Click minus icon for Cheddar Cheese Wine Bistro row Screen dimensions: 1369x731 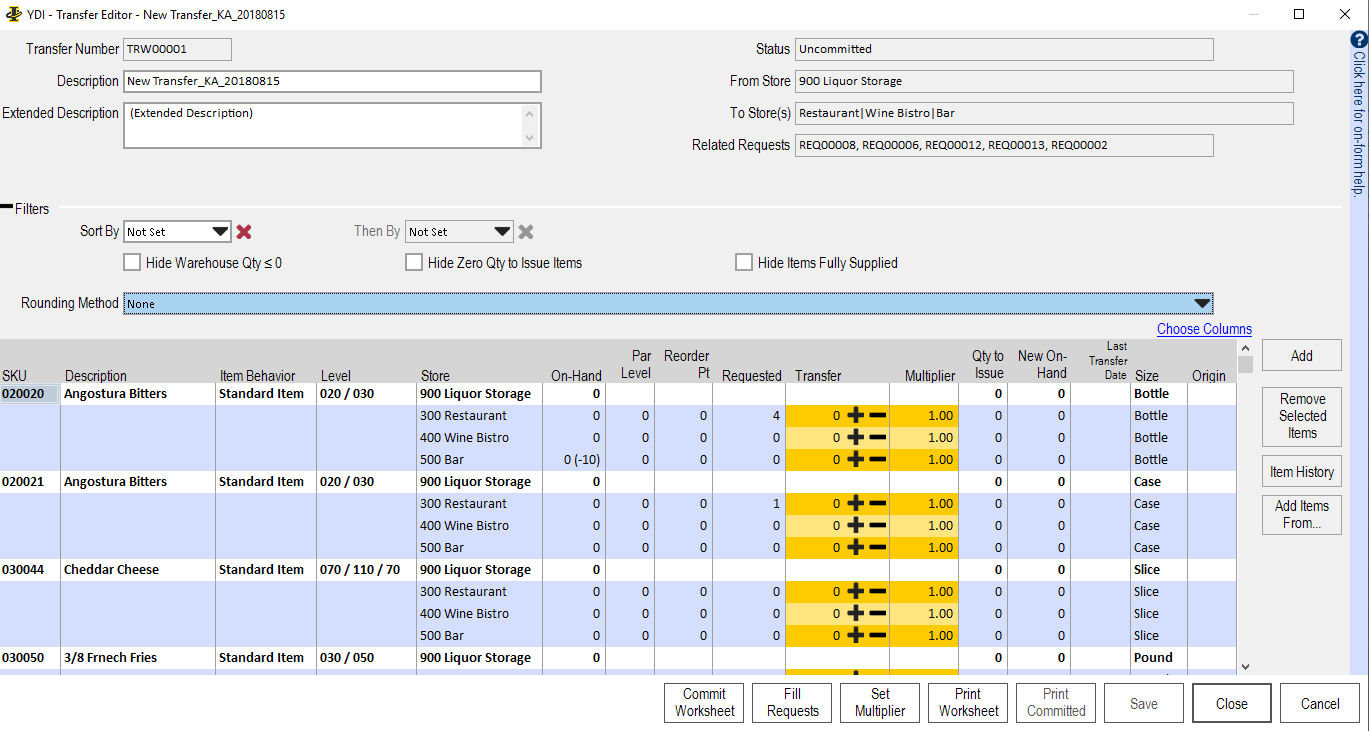(877, 614)
